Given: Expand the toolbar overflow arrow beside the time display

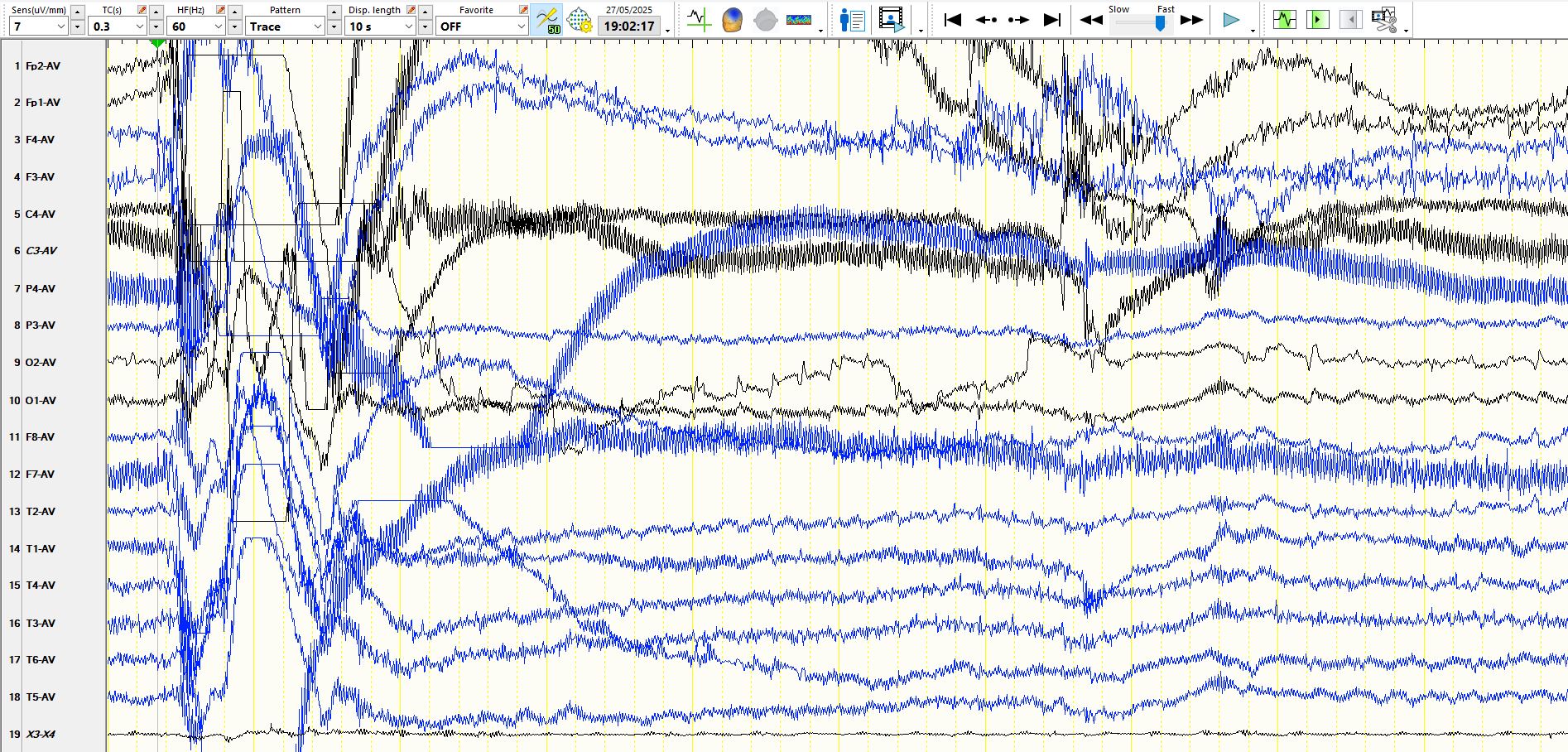Looking at the screenshot, I should 668,31.
